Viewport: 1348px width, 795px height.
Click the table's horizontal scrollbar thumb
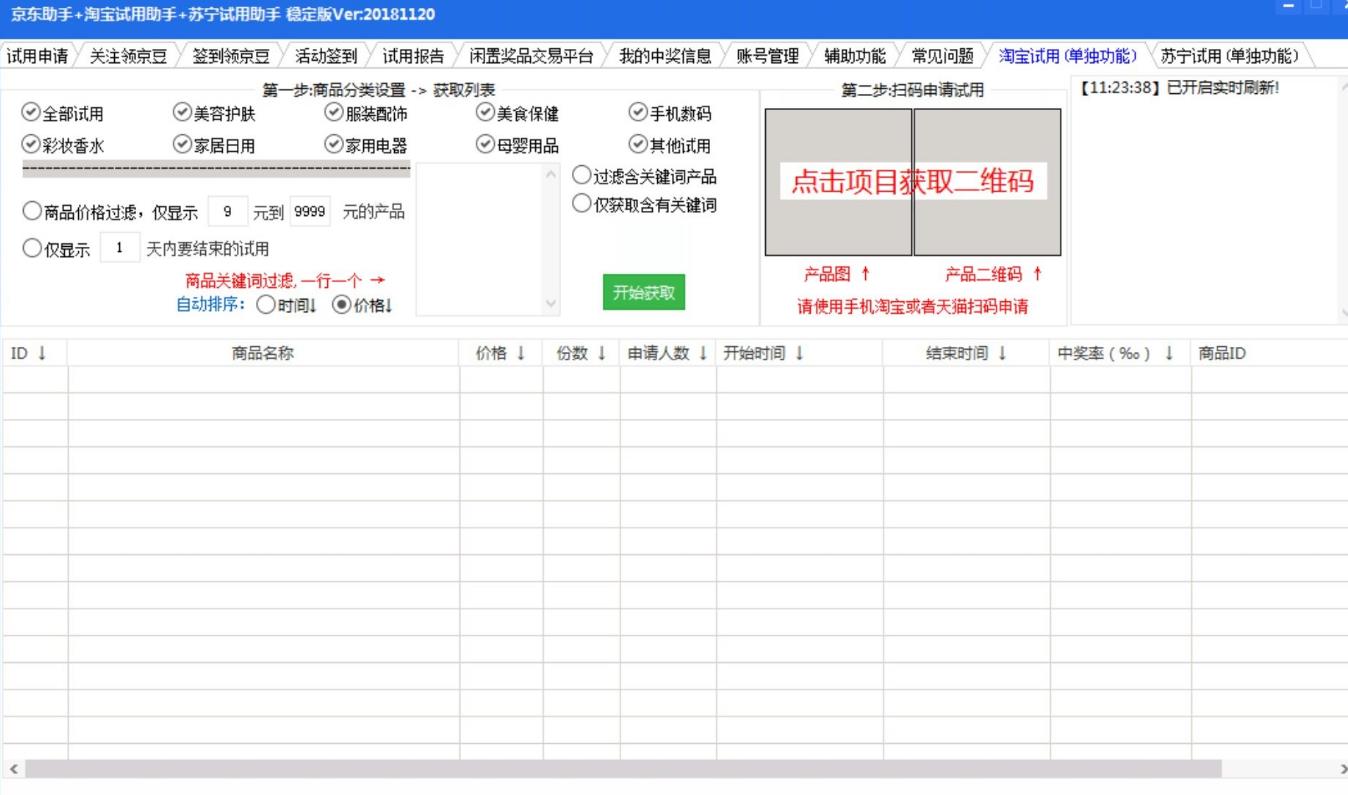click(x=623, y=769)
